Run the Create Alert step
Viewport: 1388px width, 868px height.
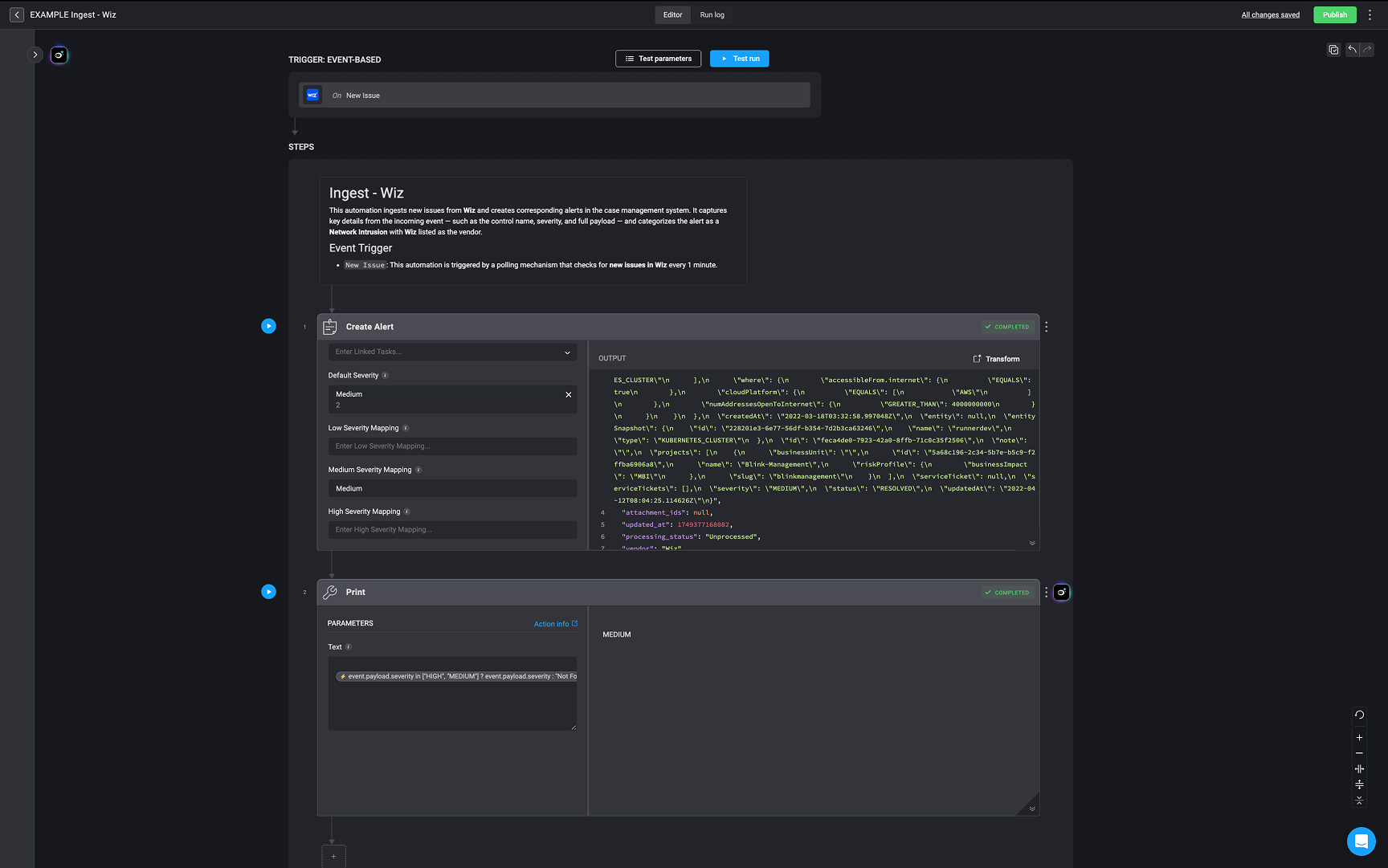(268, 326)
